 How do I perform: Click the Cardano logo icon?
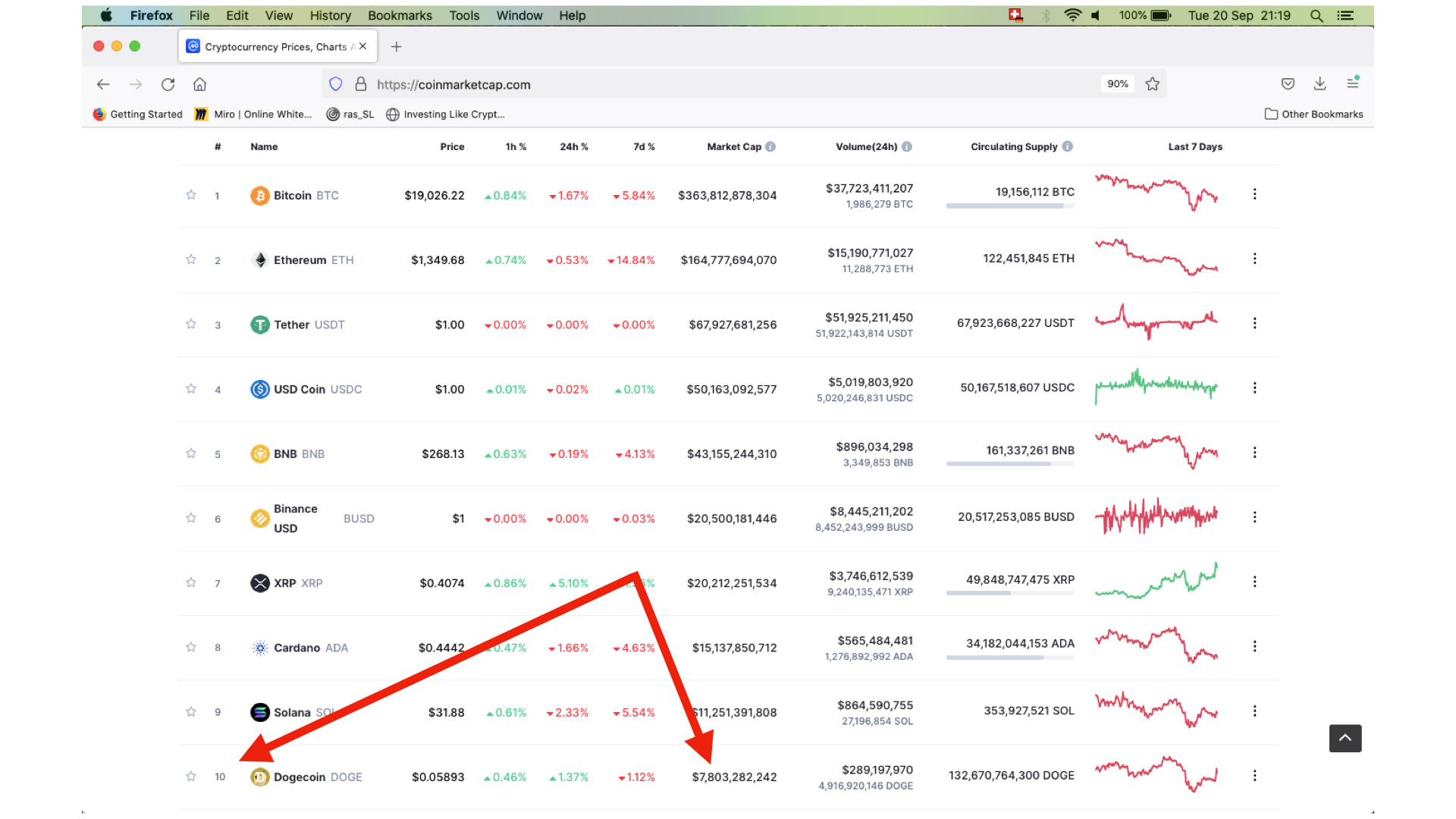(x=260, y=648)
